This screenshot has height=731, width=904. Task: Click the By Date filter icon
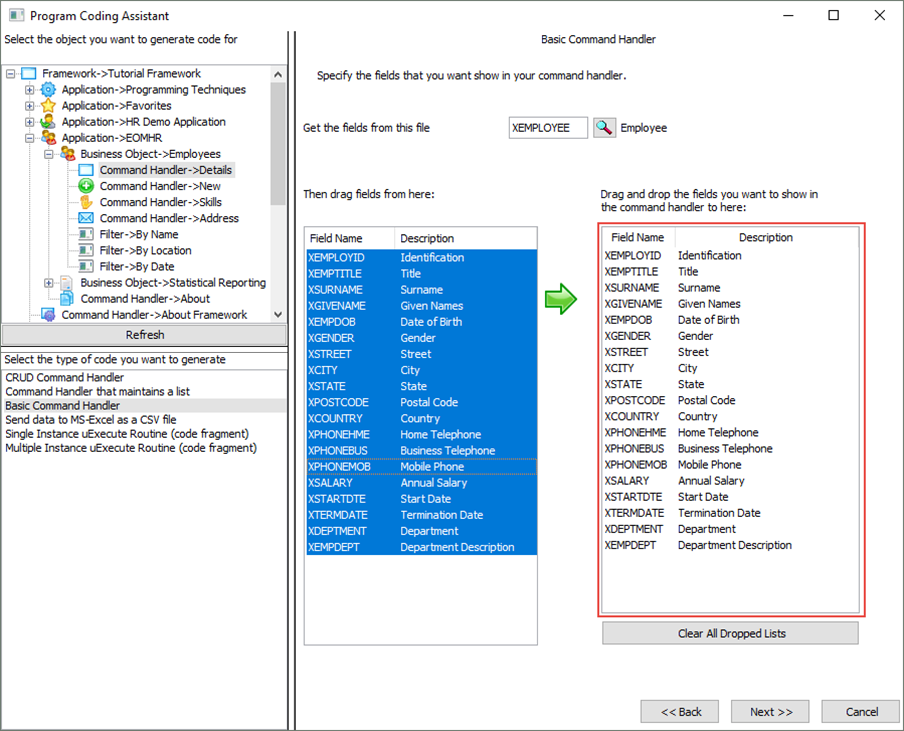(x=86, y=266)
